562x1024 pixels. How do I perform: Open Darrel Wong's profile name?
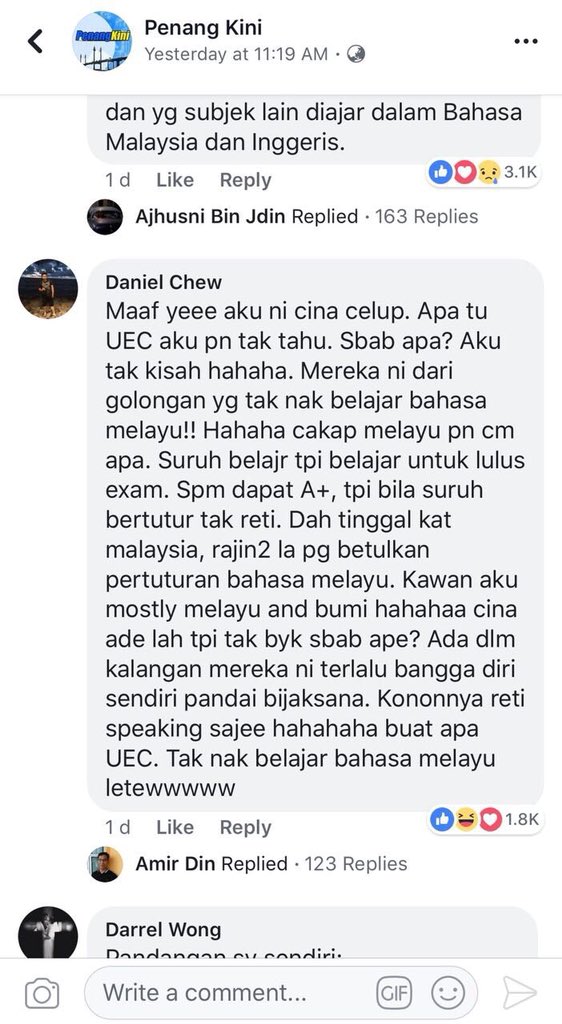(x=163, y=929)
